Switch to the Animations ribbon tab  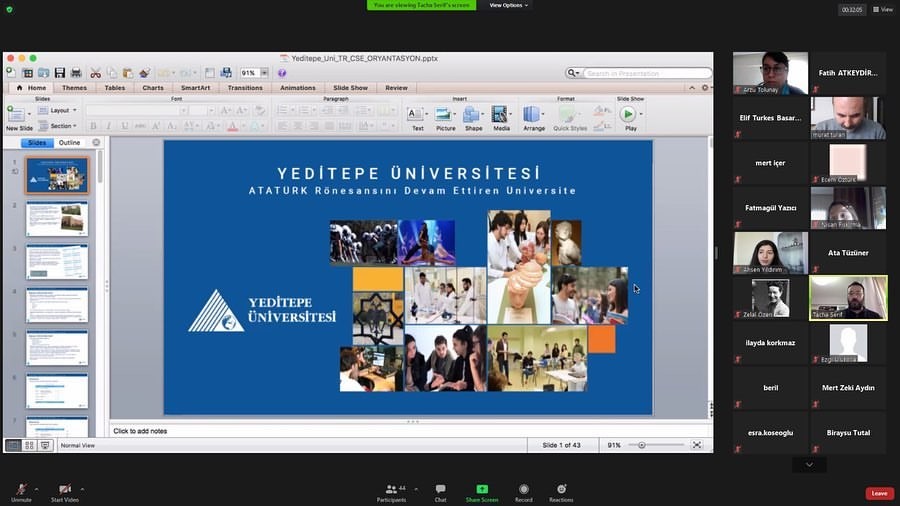pyautogui.click(x=298, y=88)
